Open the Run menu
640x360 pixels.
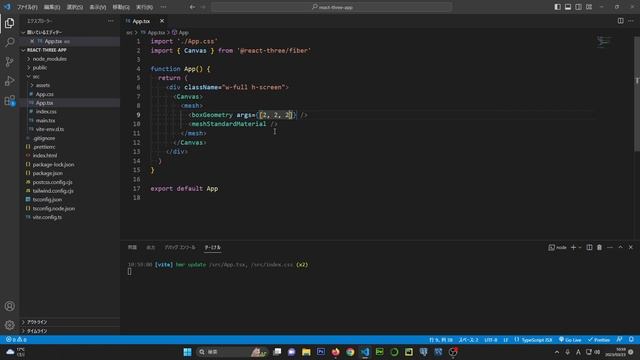(144, 7)
